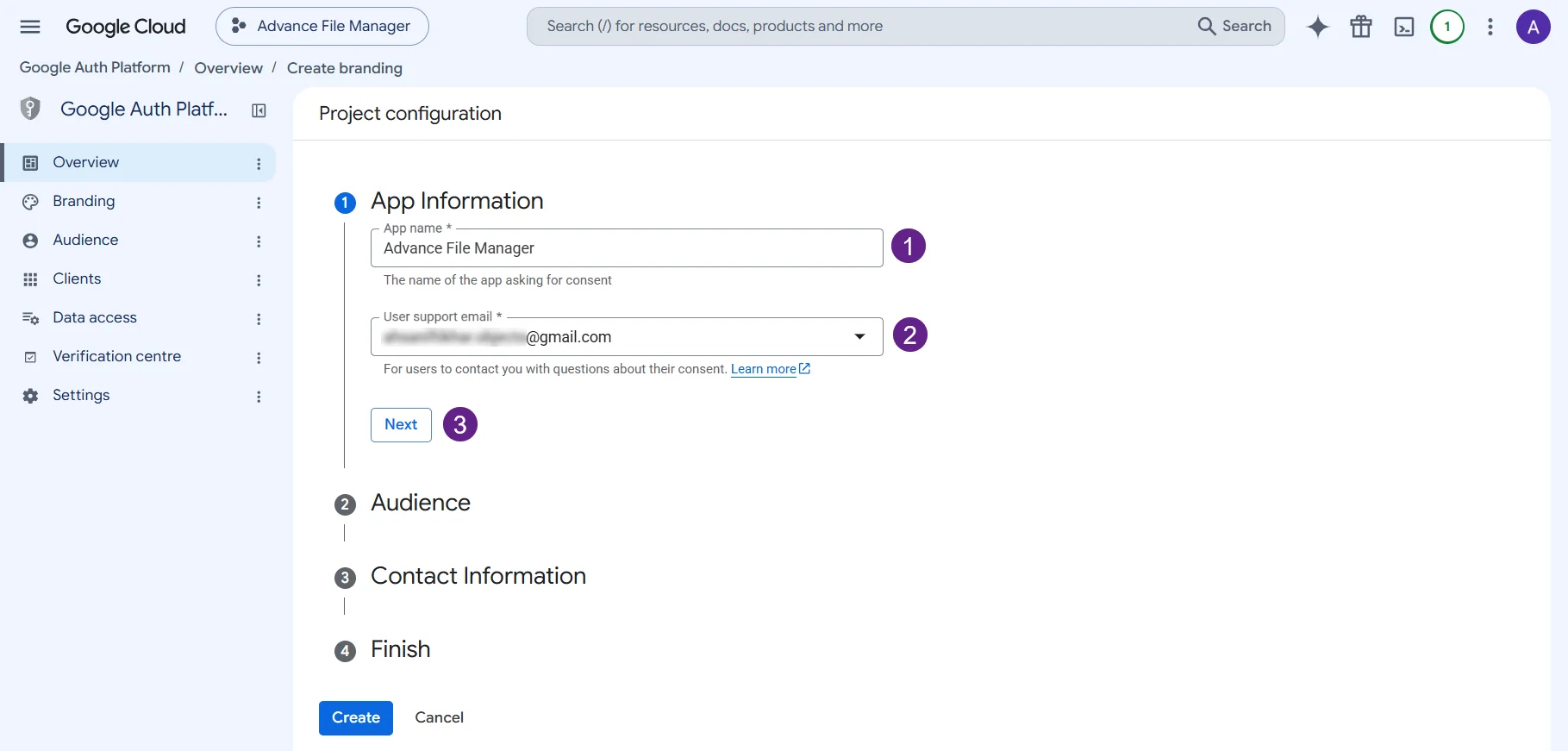Open the Learn more link
Image resolution: width=1568 pixels, height=751 pixels.
[x=771, y=369]
